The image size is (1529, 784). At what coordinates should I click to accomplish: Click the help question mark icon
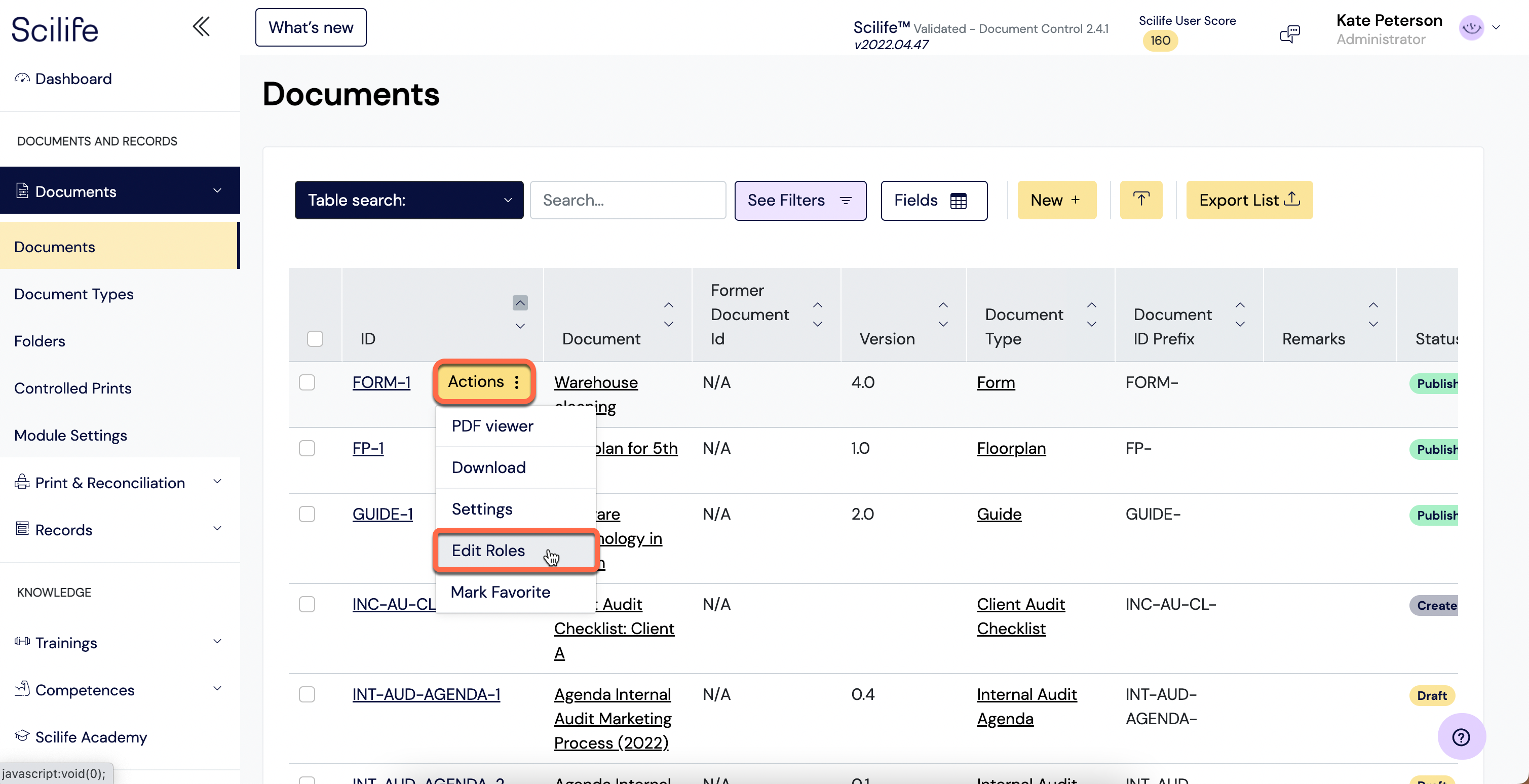(x=1461, y=737)
